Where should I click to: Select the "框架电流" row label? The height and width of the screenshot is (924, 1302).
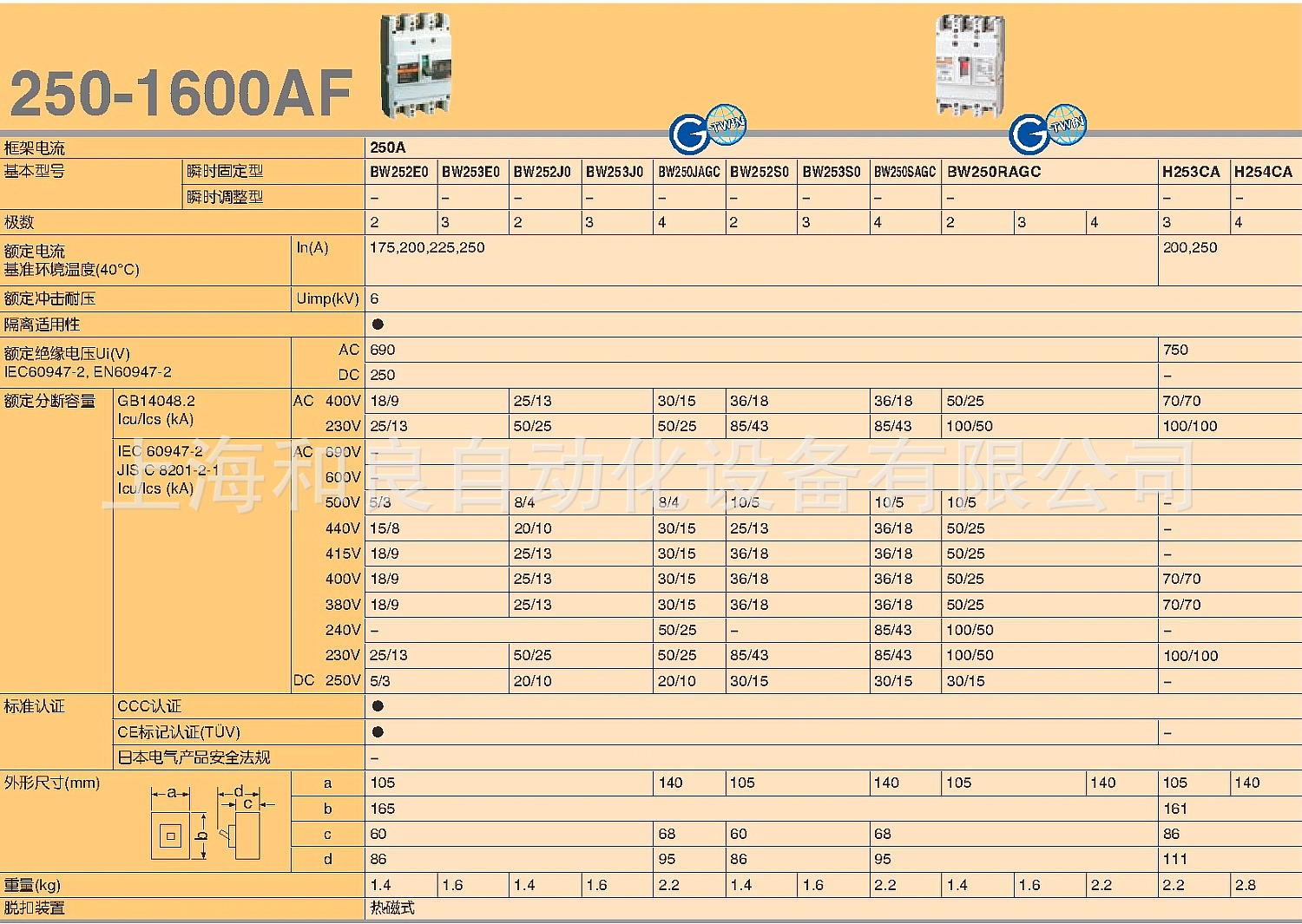pyautogui.click(x=35, y=147)
